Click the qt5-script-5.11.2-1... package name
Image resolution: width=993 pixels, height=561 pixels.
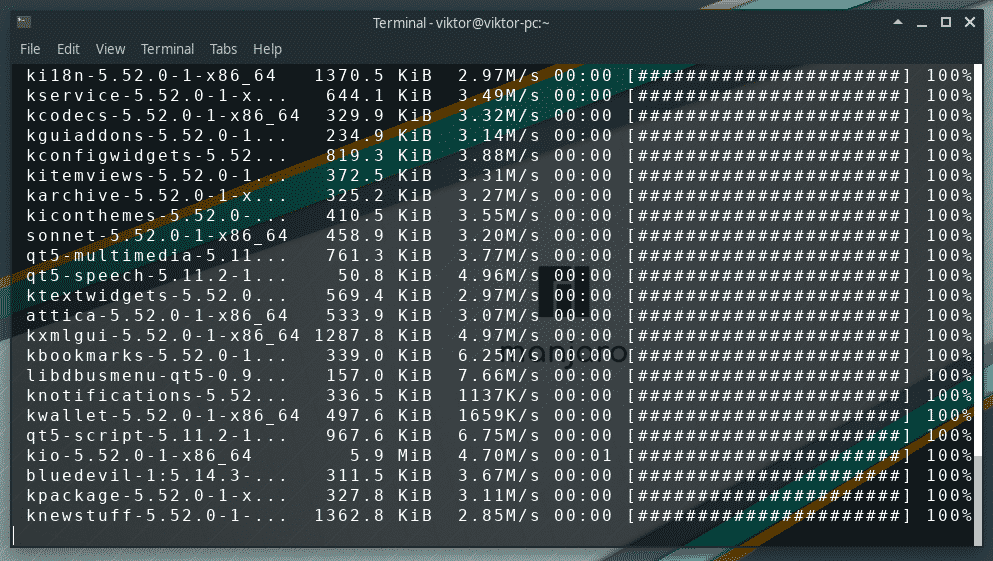click(x=157, y=436)
